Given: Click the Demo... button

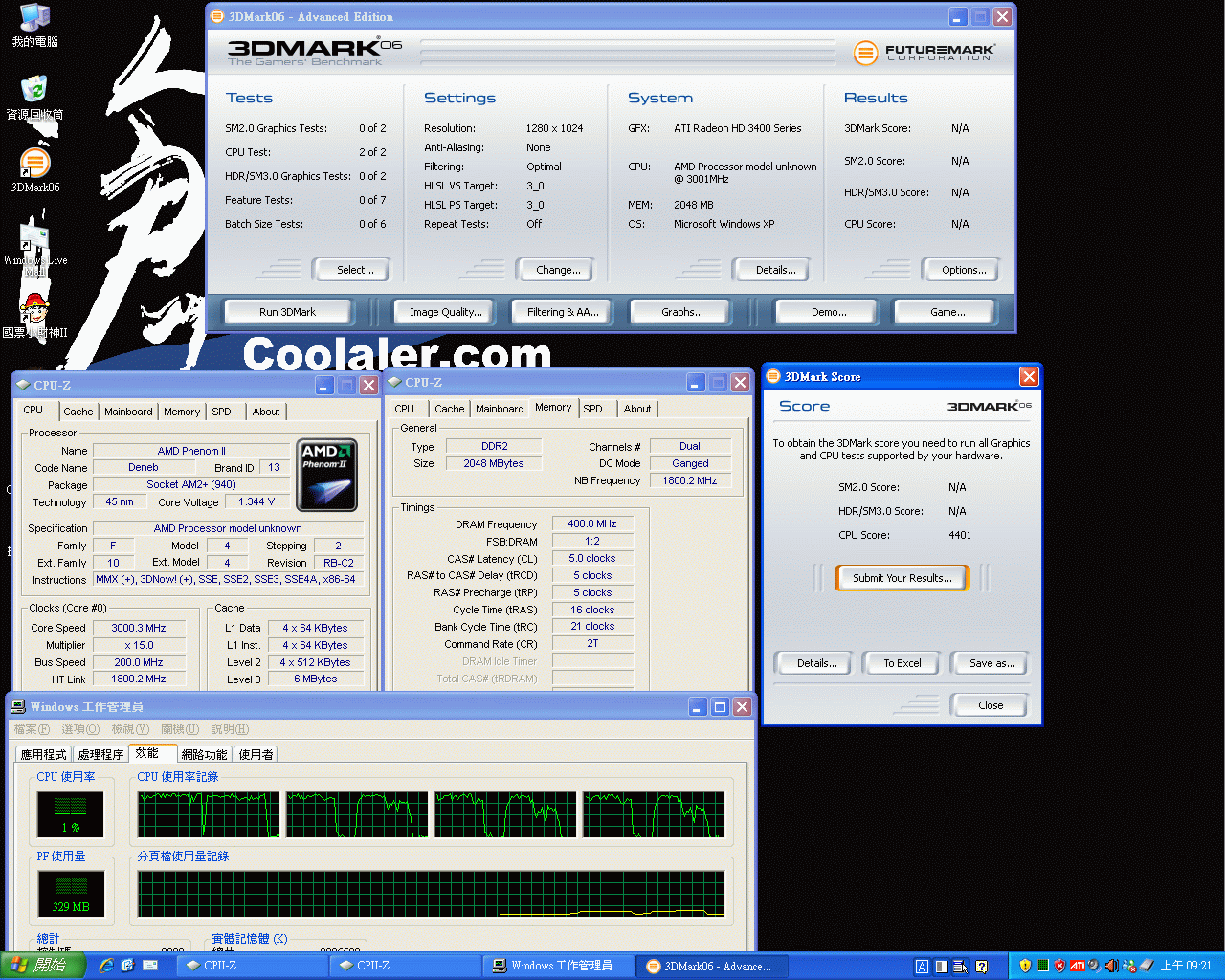Looking at the screenshot, I should point(829,312).
